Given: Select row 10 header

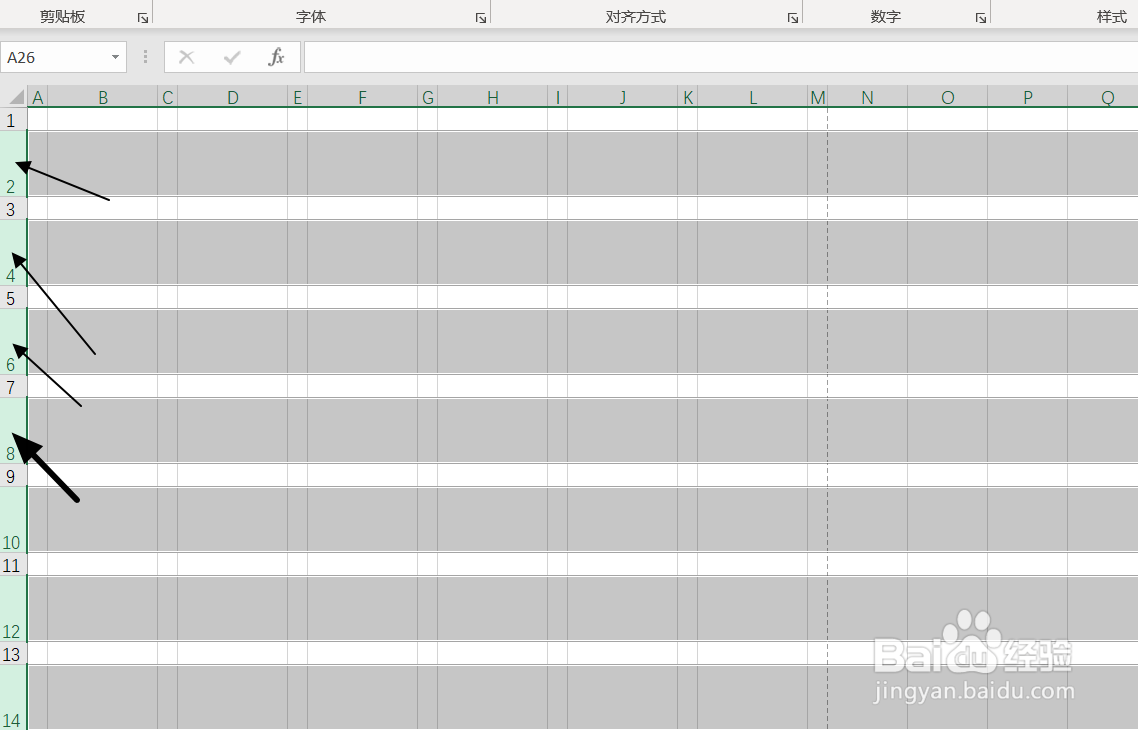Looking at the screenshot, I should pyautogui.click(x=13, y=520).
